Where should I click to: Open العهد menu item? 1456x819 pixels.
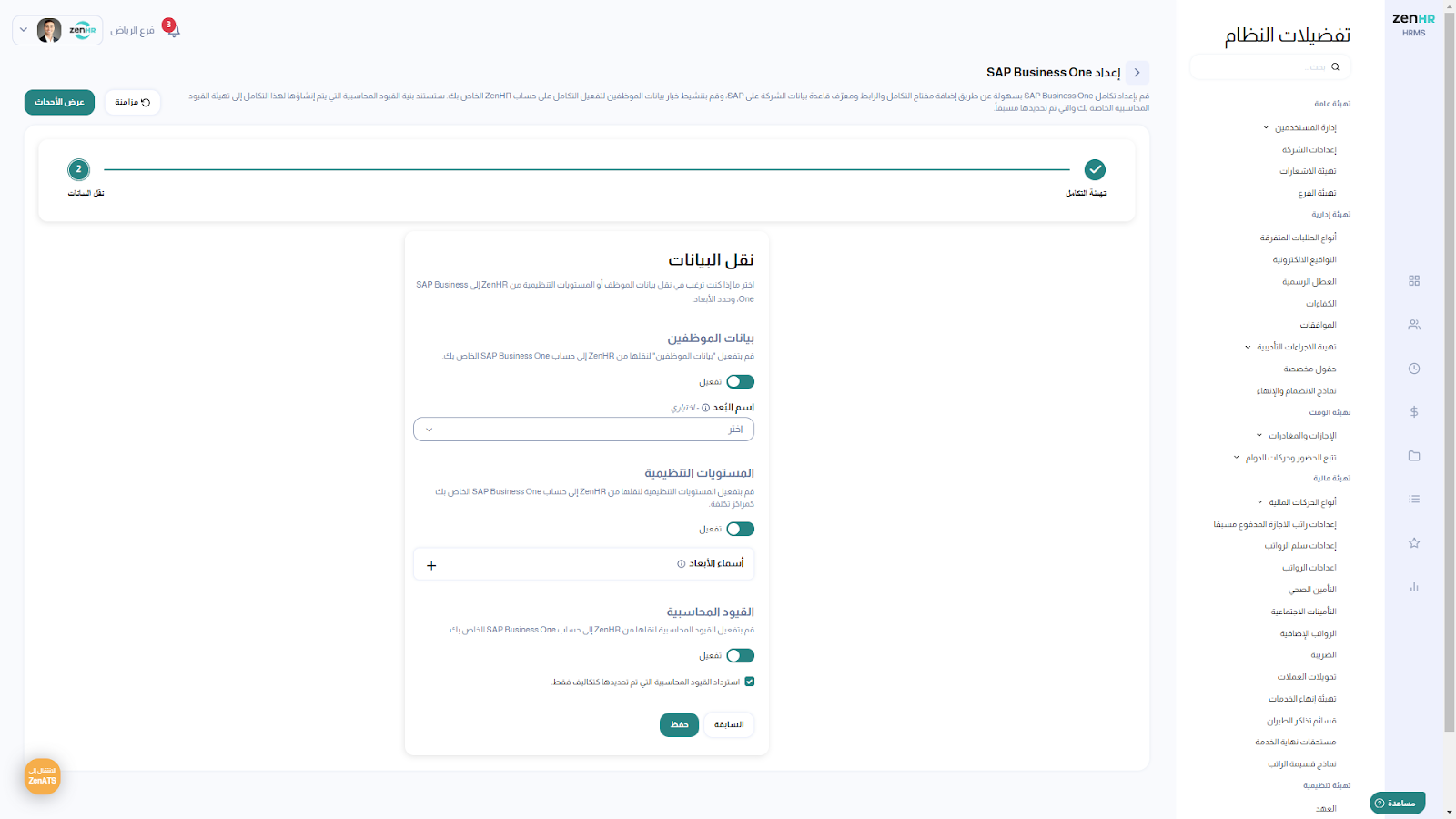coord(1326,809)
